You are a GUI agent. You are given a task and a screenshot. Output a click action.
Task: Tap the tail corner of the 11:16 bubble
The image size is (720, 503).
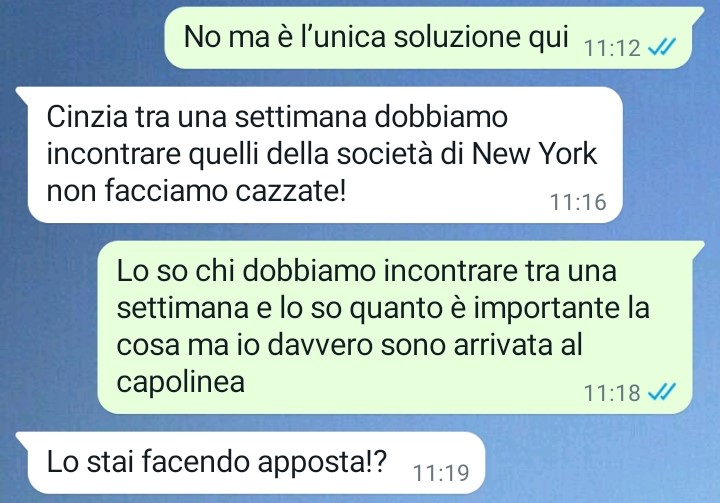(x=22, y=92)
